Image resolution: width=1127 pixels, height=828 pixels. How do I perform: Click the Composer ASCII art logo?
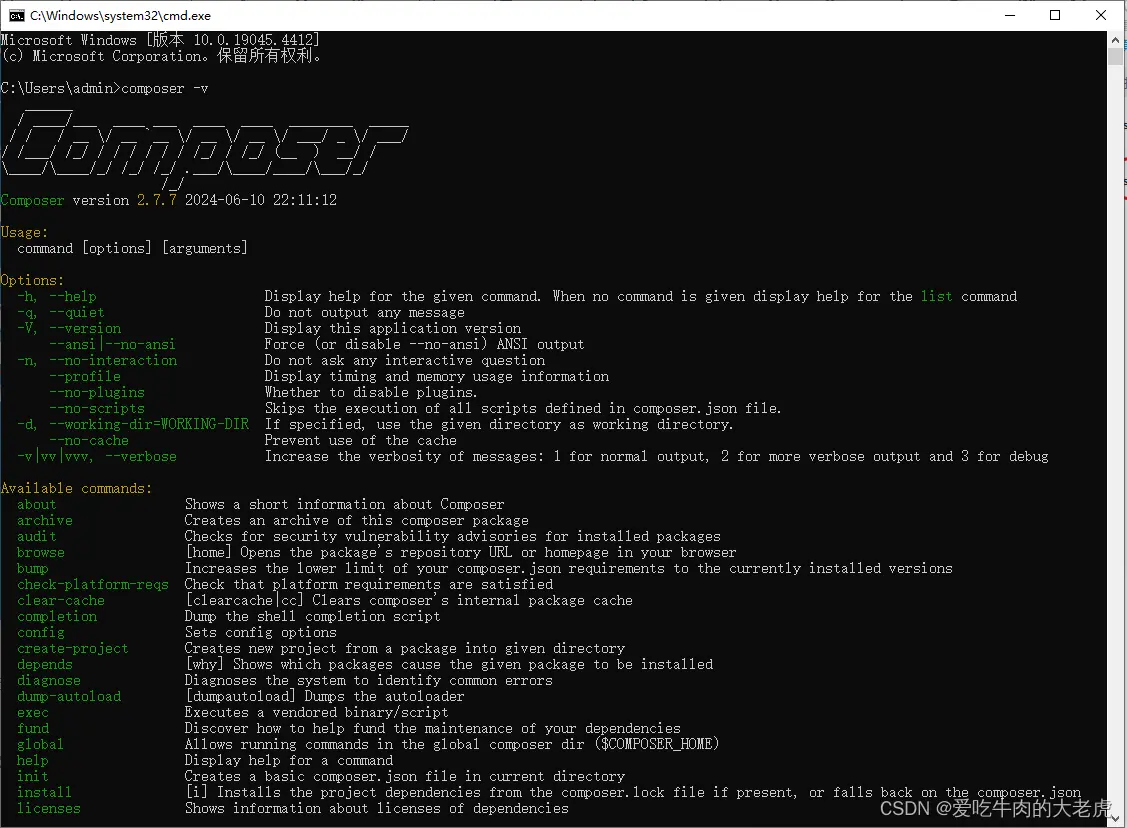[205, 148]
